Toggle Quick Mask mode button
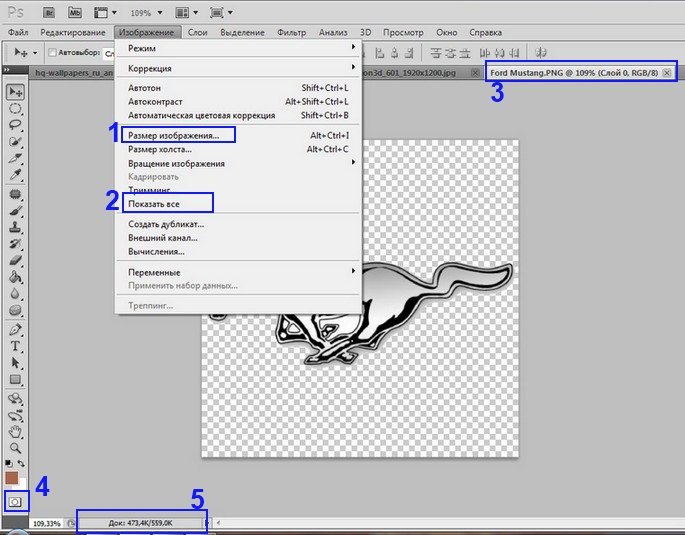 15,501
